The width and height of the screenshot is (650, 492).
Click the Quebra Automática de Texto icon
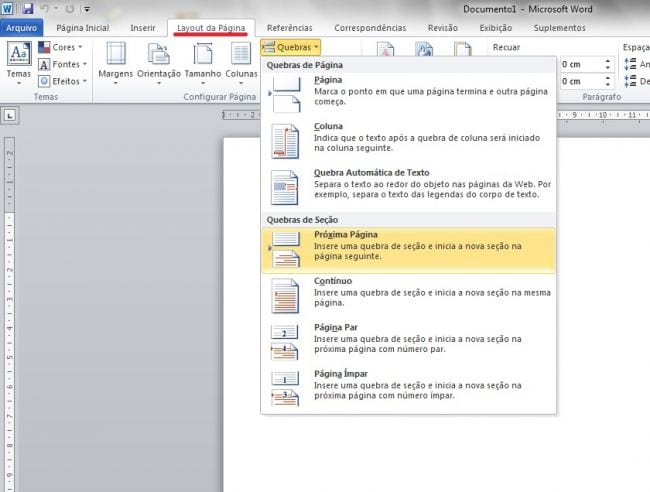click(285, 188)
